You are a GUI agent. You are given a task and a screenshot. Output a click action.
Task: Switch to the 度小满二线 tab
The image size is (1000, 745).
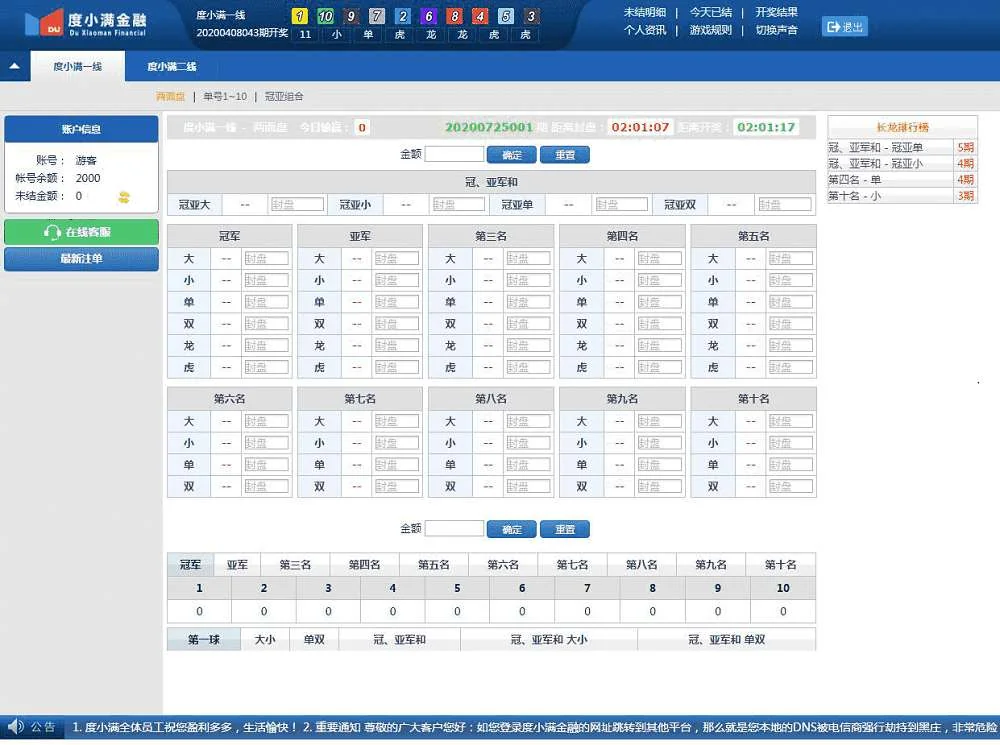[172, 67]
